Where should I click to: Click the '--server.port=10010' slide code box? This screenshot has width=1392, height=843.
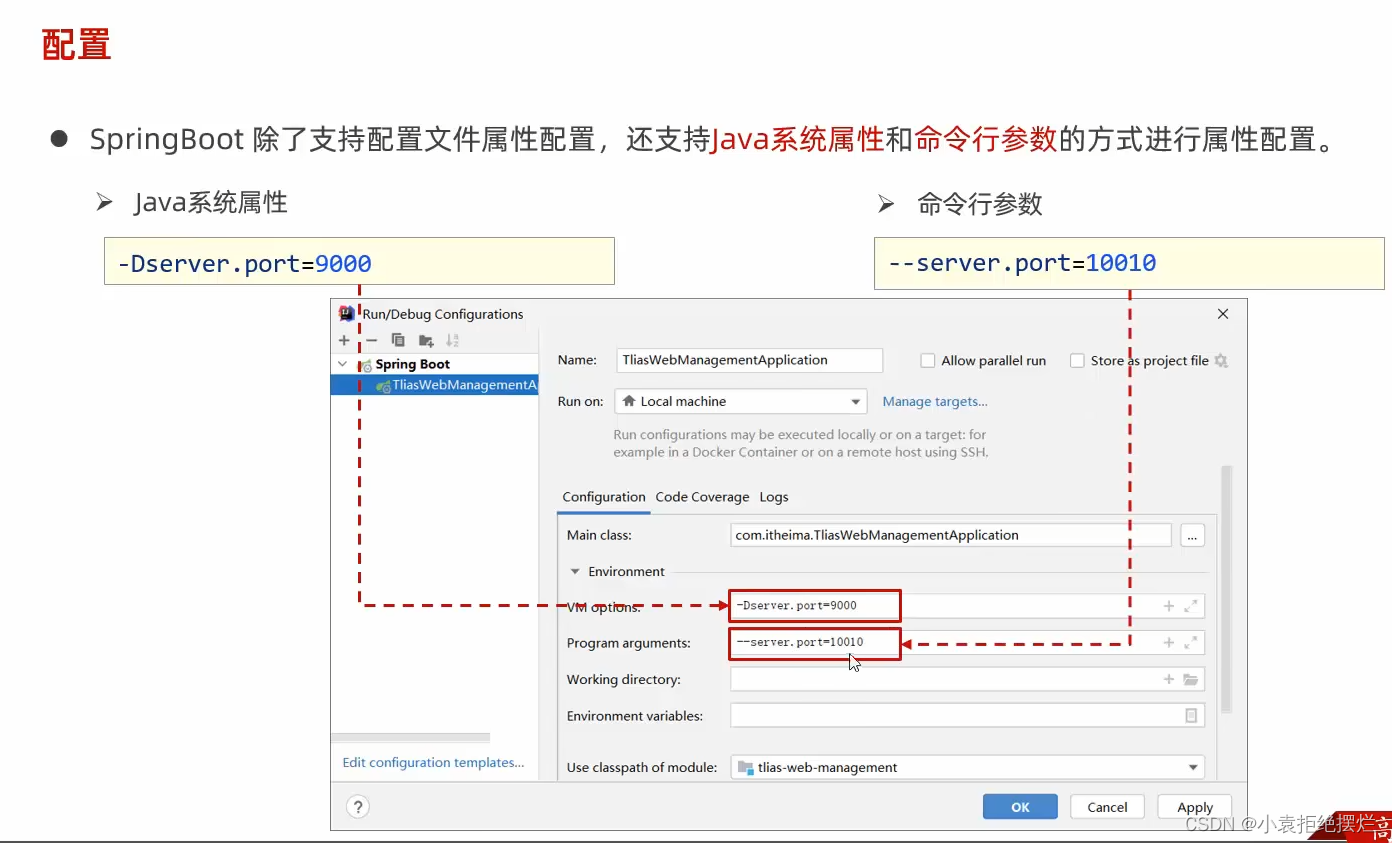1129,263
